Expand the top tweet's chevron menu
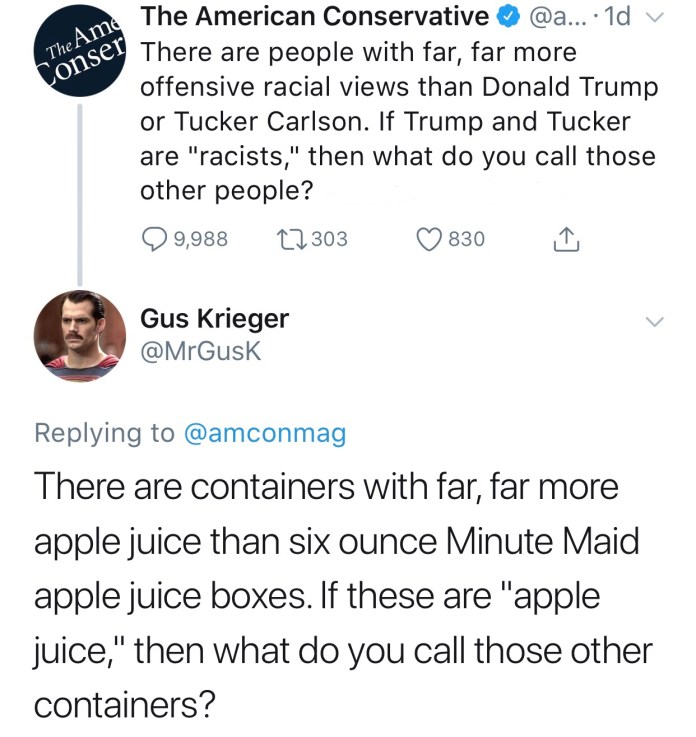 click(656, 18)
